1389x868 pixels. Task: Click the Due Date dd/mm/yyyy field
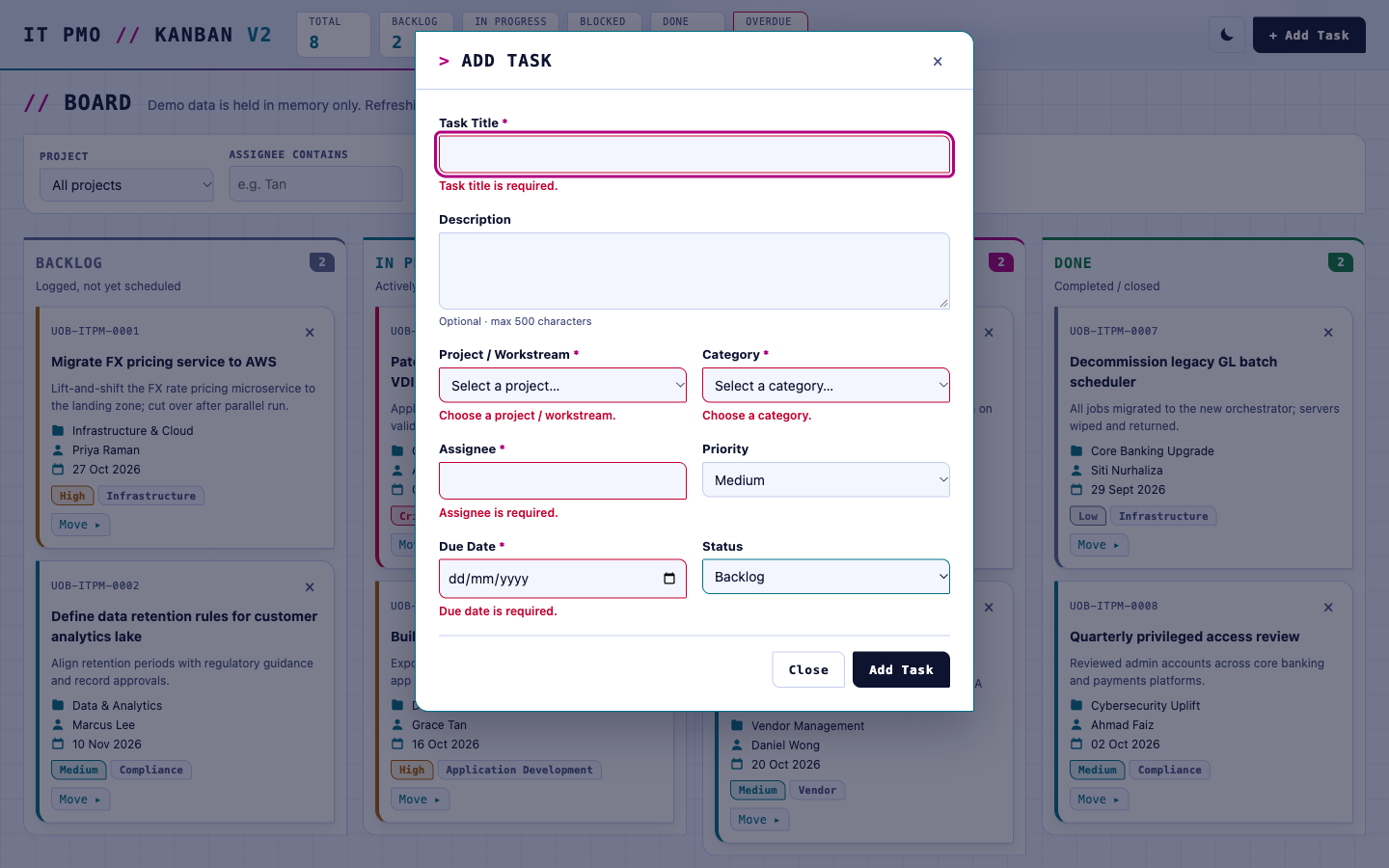[562, 579]
